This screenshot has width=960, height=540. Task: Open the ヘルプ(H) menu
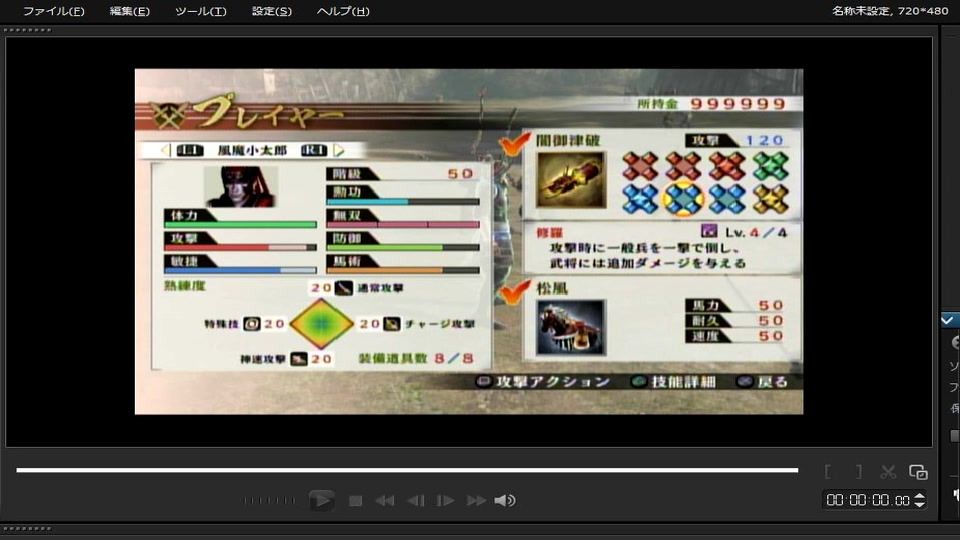pyautogui.click(x=343, y=11)
